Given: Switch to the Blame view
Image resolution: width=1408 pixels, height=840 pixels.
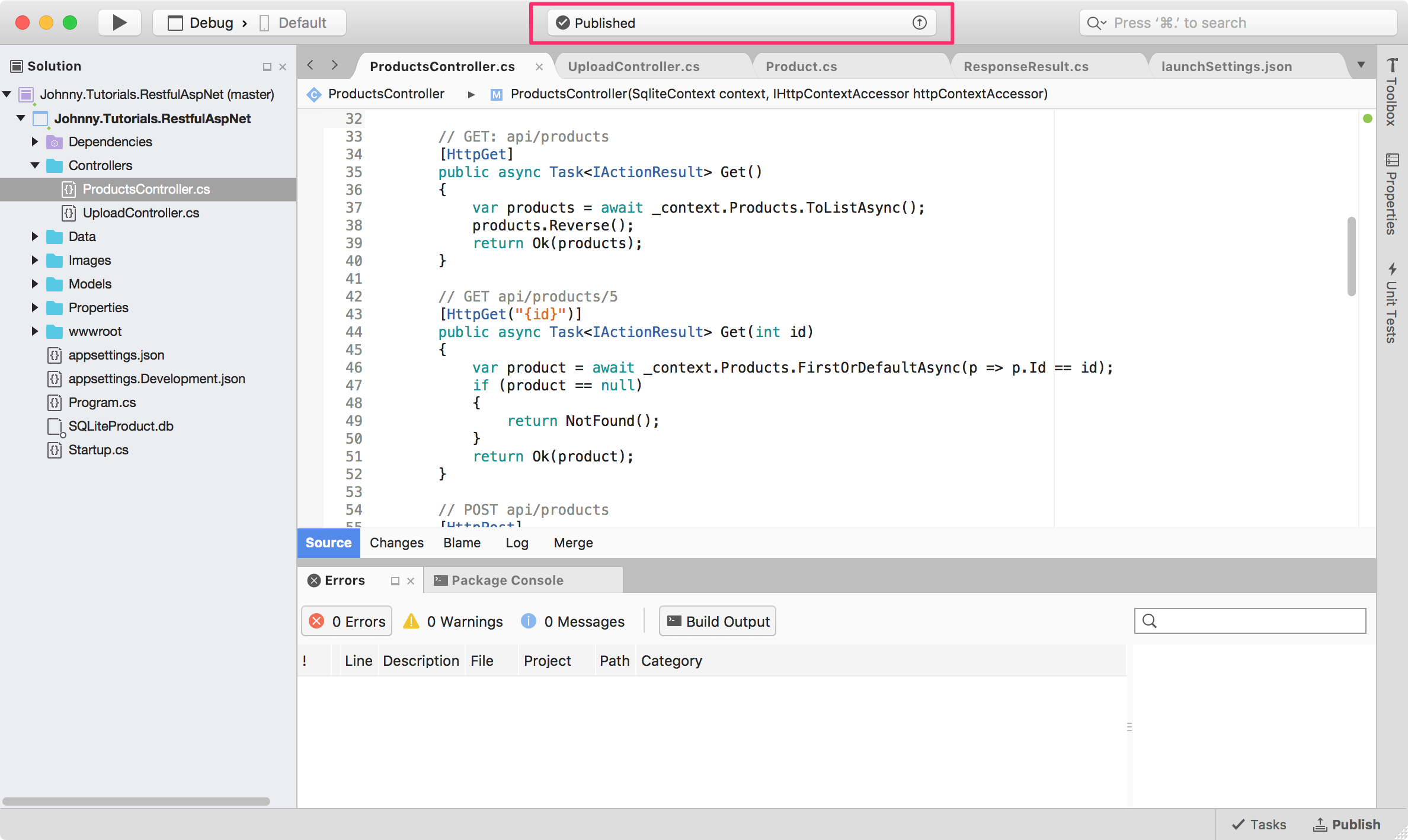Looking at the screenshot, I should click(462, 543).
